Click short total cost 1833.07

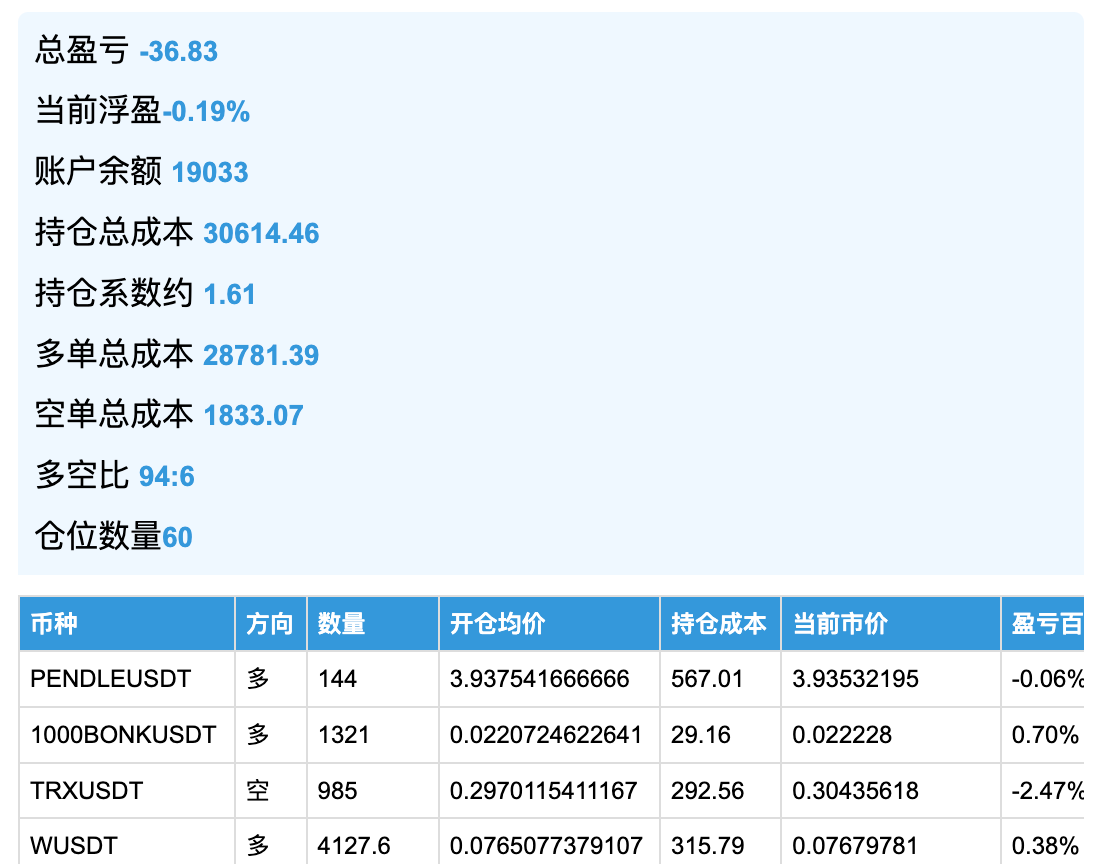pyautogui.click(x=253, y=415)
